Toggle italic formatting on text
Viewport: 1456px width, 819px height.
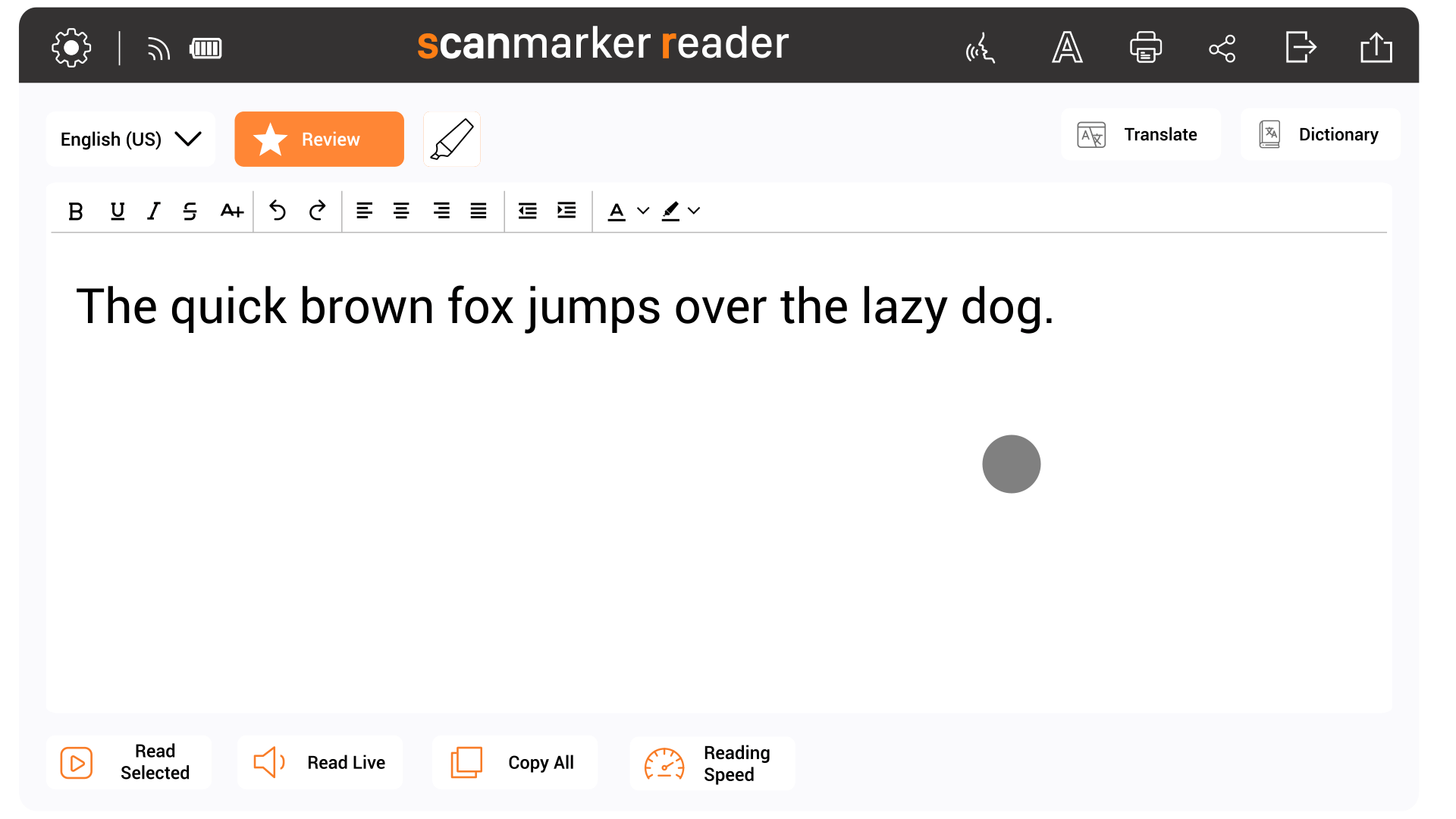[x=153, y=210]
